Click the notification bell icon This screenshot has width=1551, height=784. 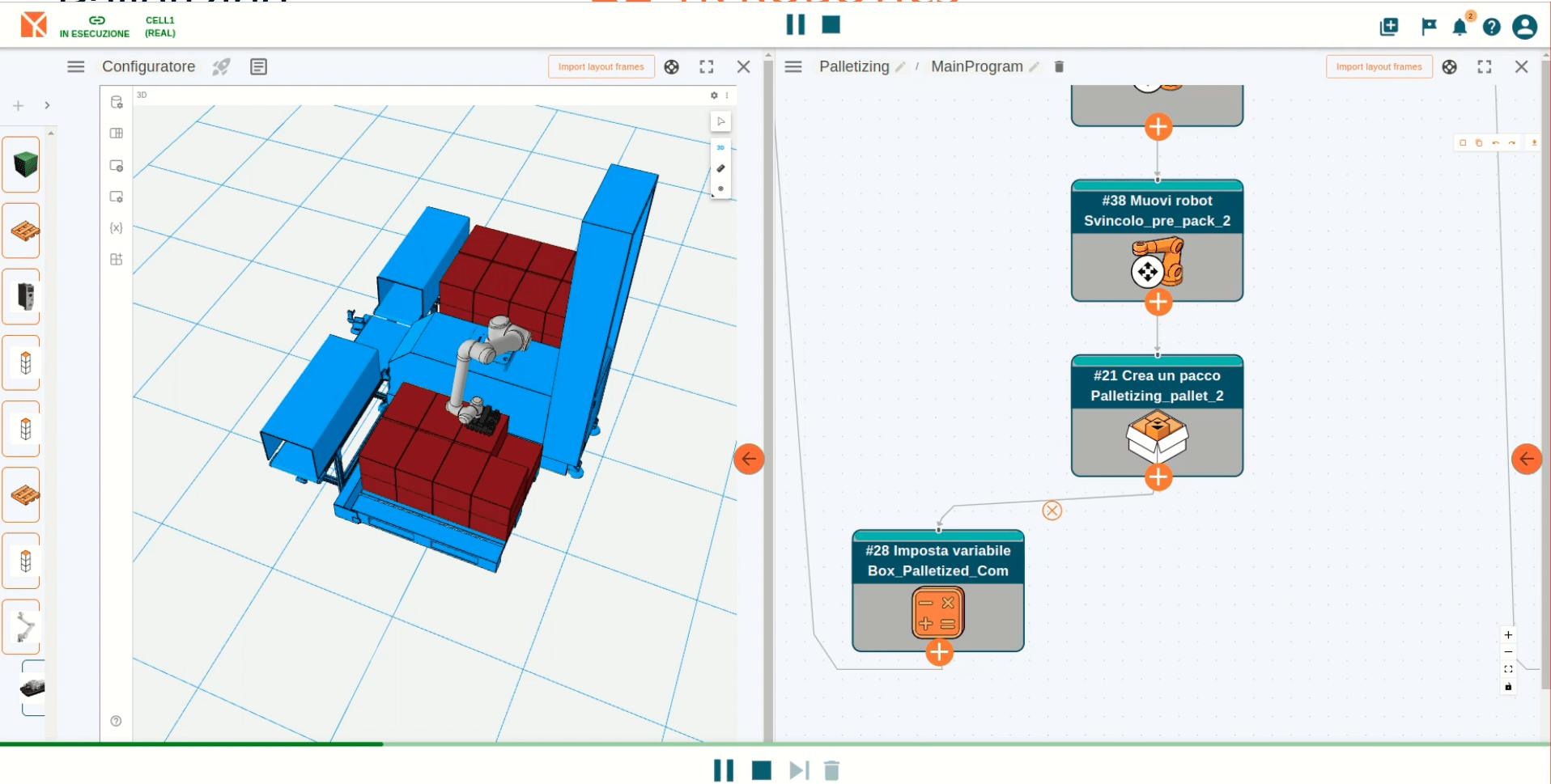[1460, 28]
